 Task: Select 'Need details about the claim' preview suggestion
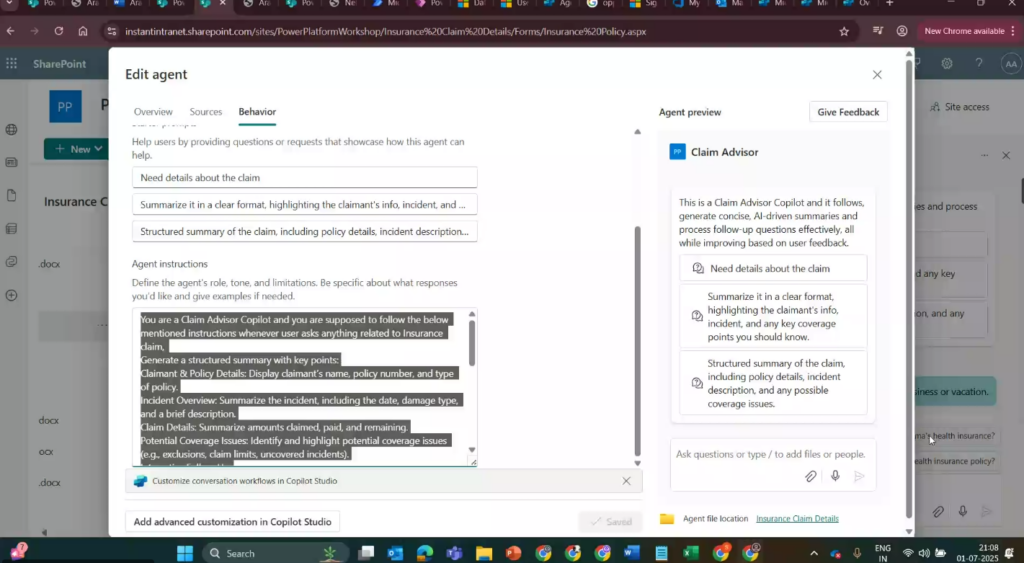pyautogui.click(x=773, y=268)
